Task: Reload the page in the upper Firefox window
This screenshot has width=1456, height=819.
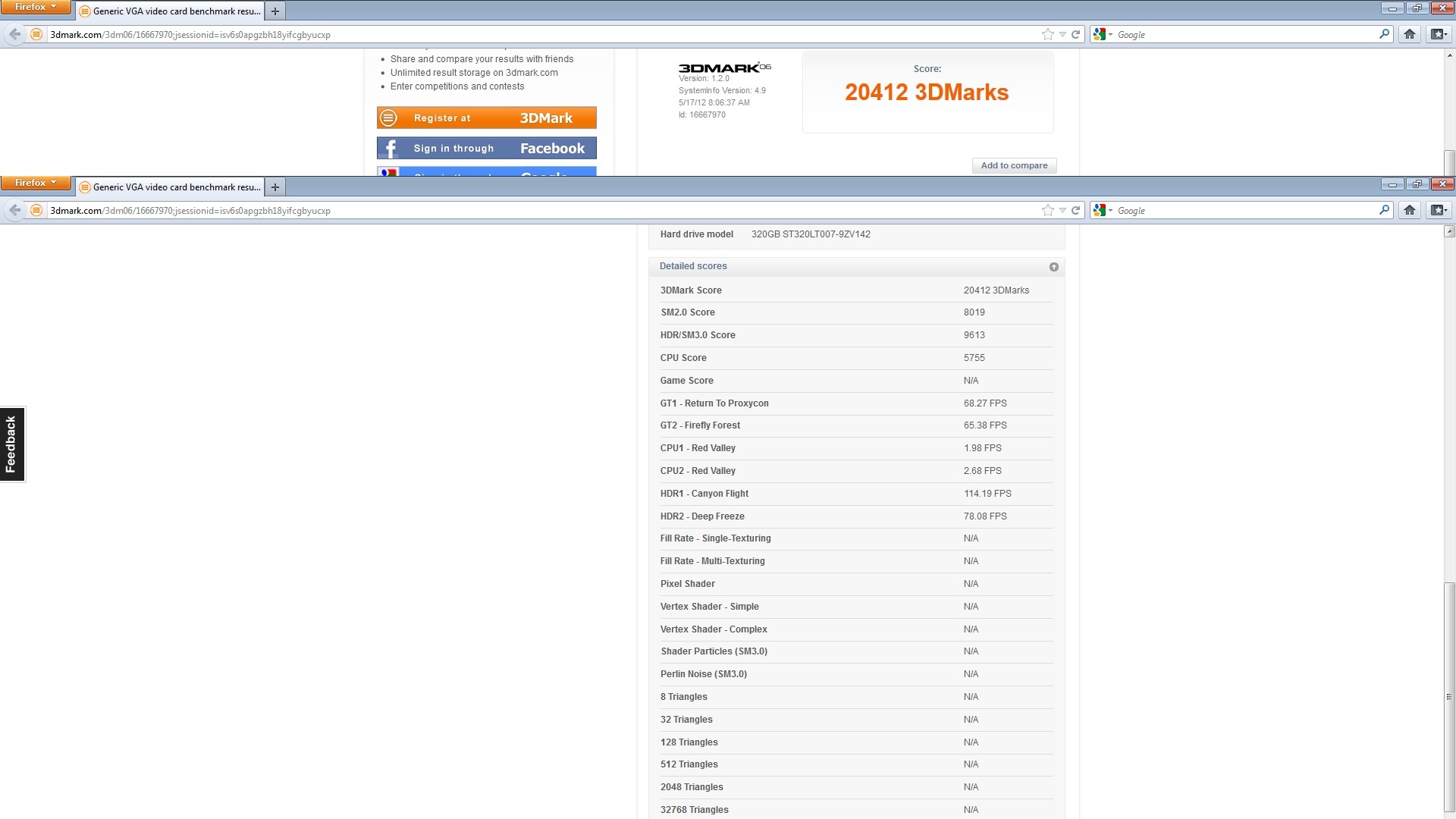Action: coord(1075,34)
